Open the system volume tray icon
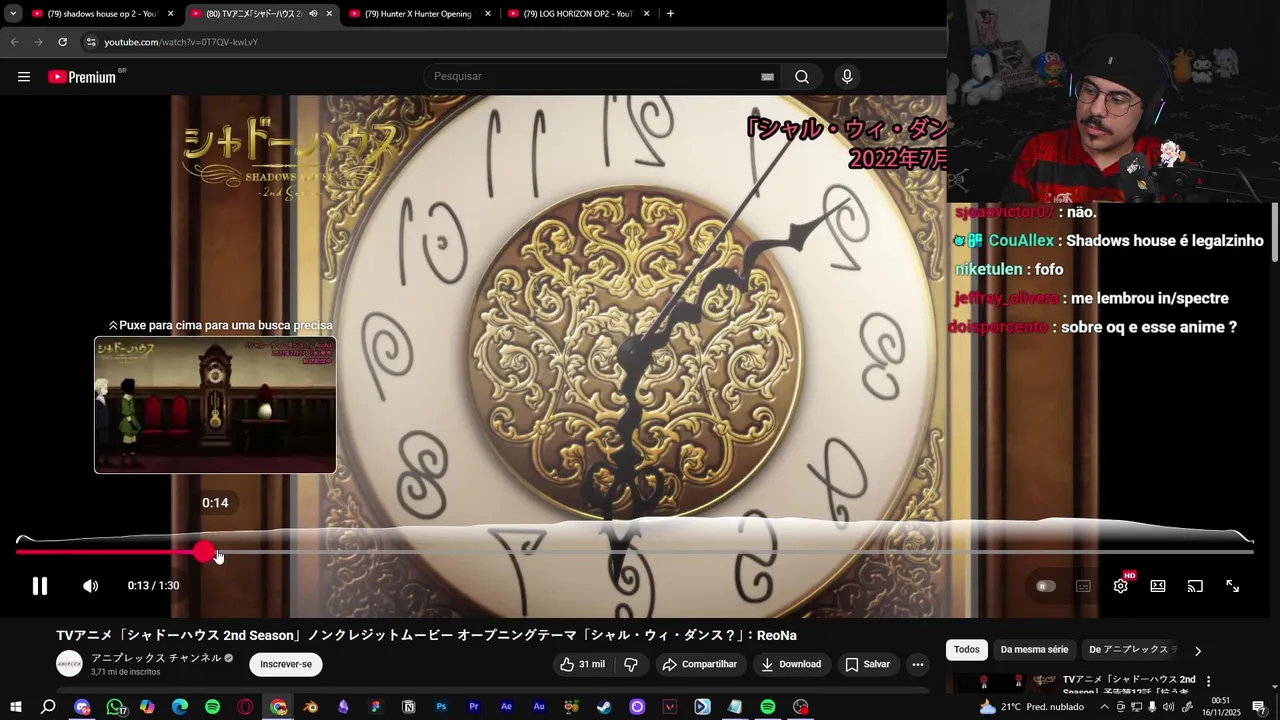Viewport: 1280px width, 720px height. point(1169,707)
